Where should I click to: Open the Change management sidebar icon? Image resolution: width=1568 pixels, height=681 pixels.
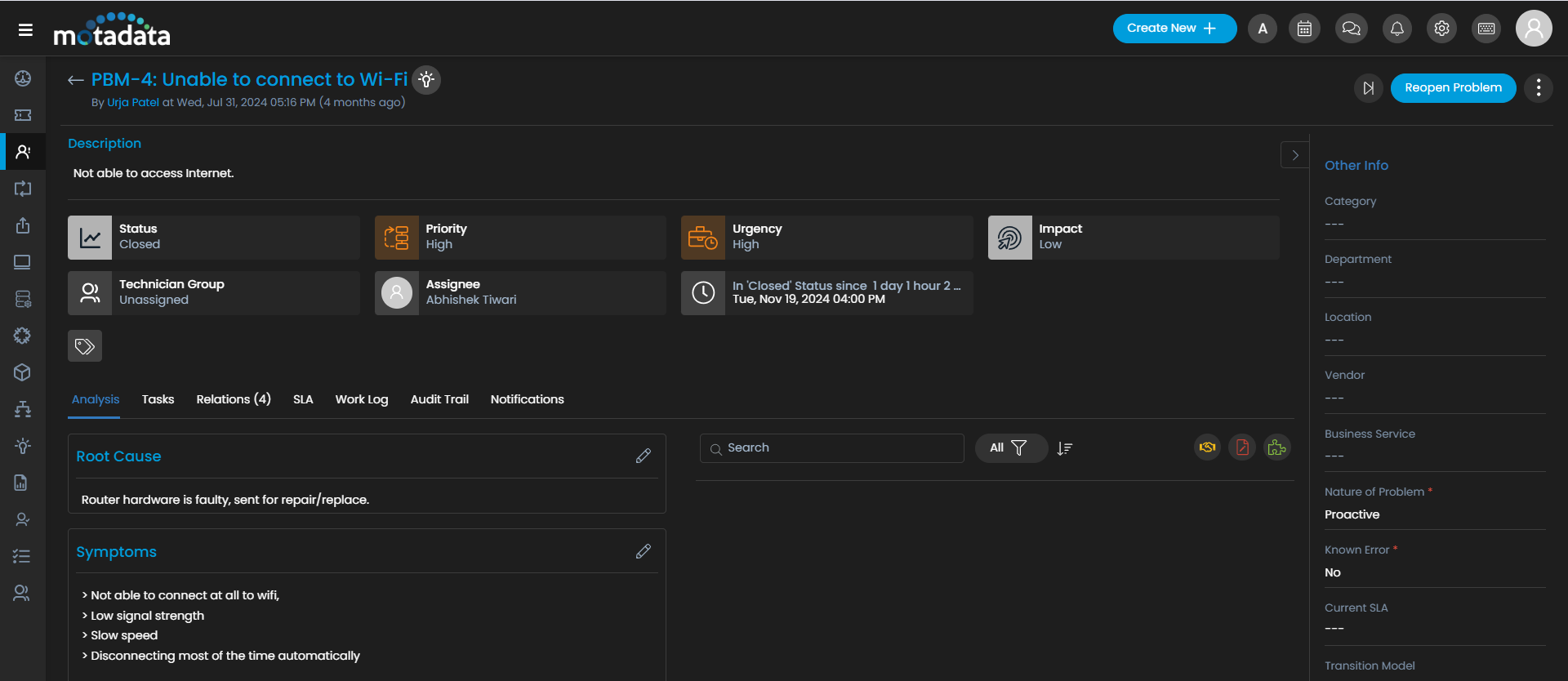pyautogui.click(x=23, y=189)
